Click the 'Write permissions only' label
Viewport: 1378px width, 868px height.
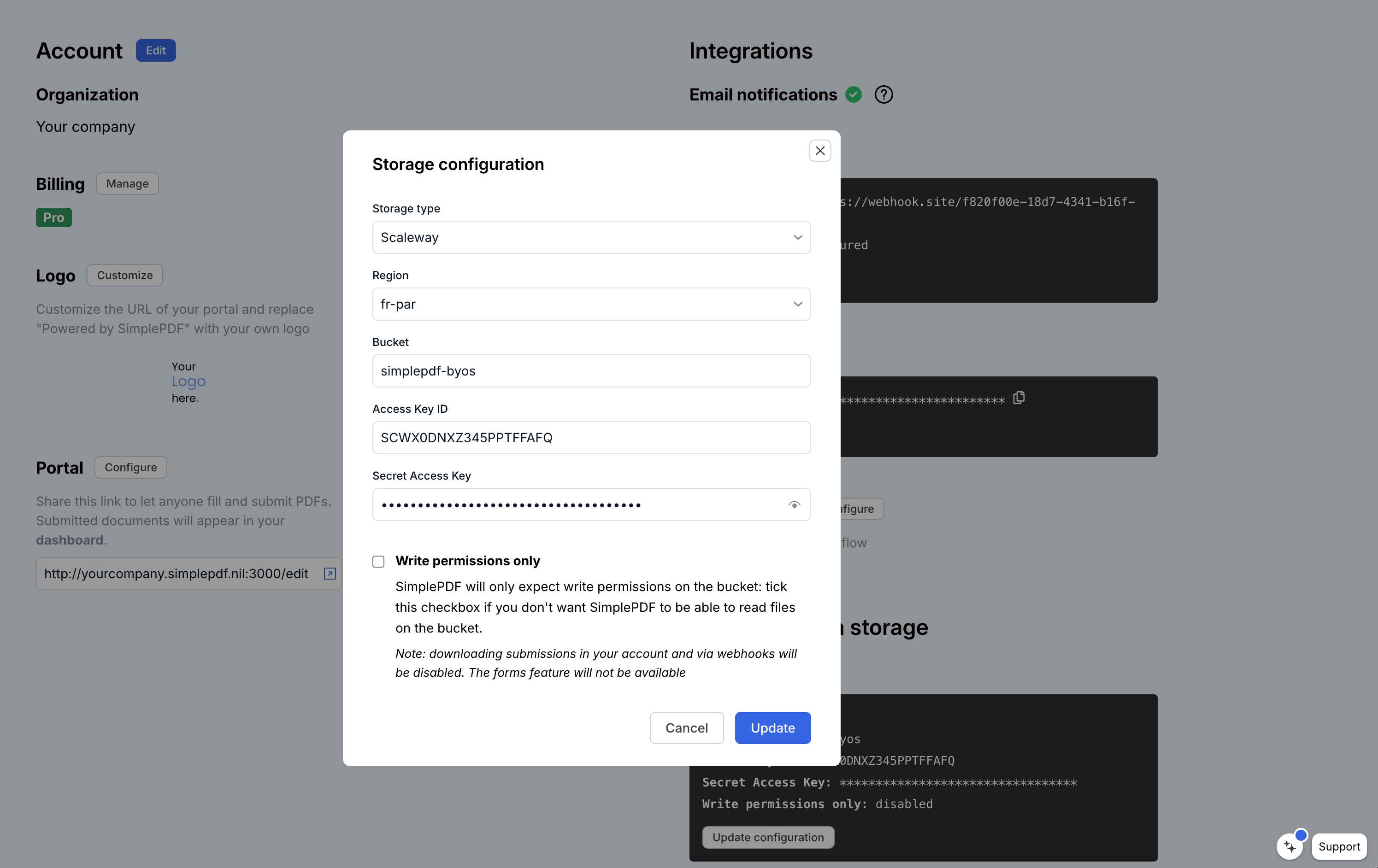[x=467, y=561]
